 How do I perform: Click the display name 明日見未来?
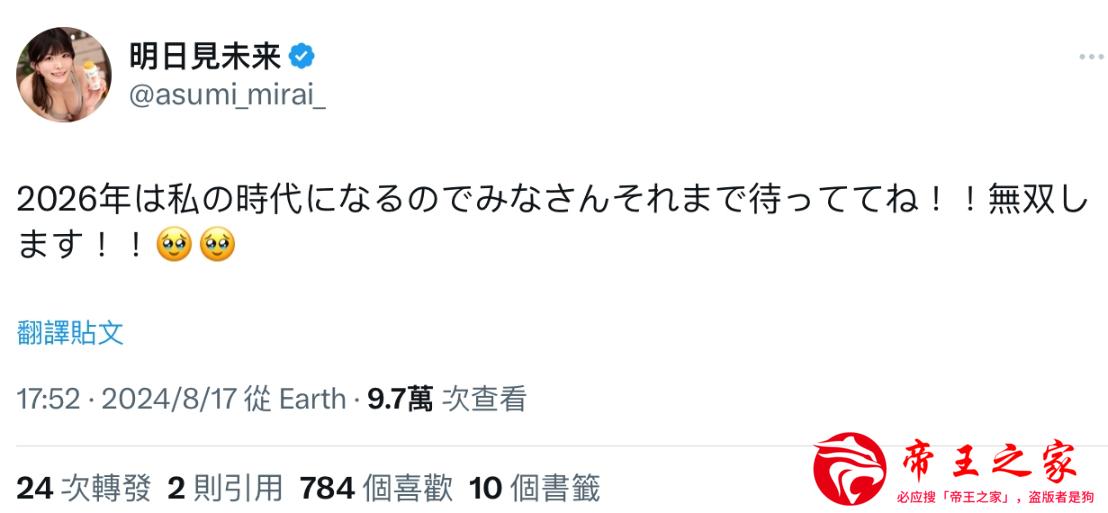[x=205, y=56]
